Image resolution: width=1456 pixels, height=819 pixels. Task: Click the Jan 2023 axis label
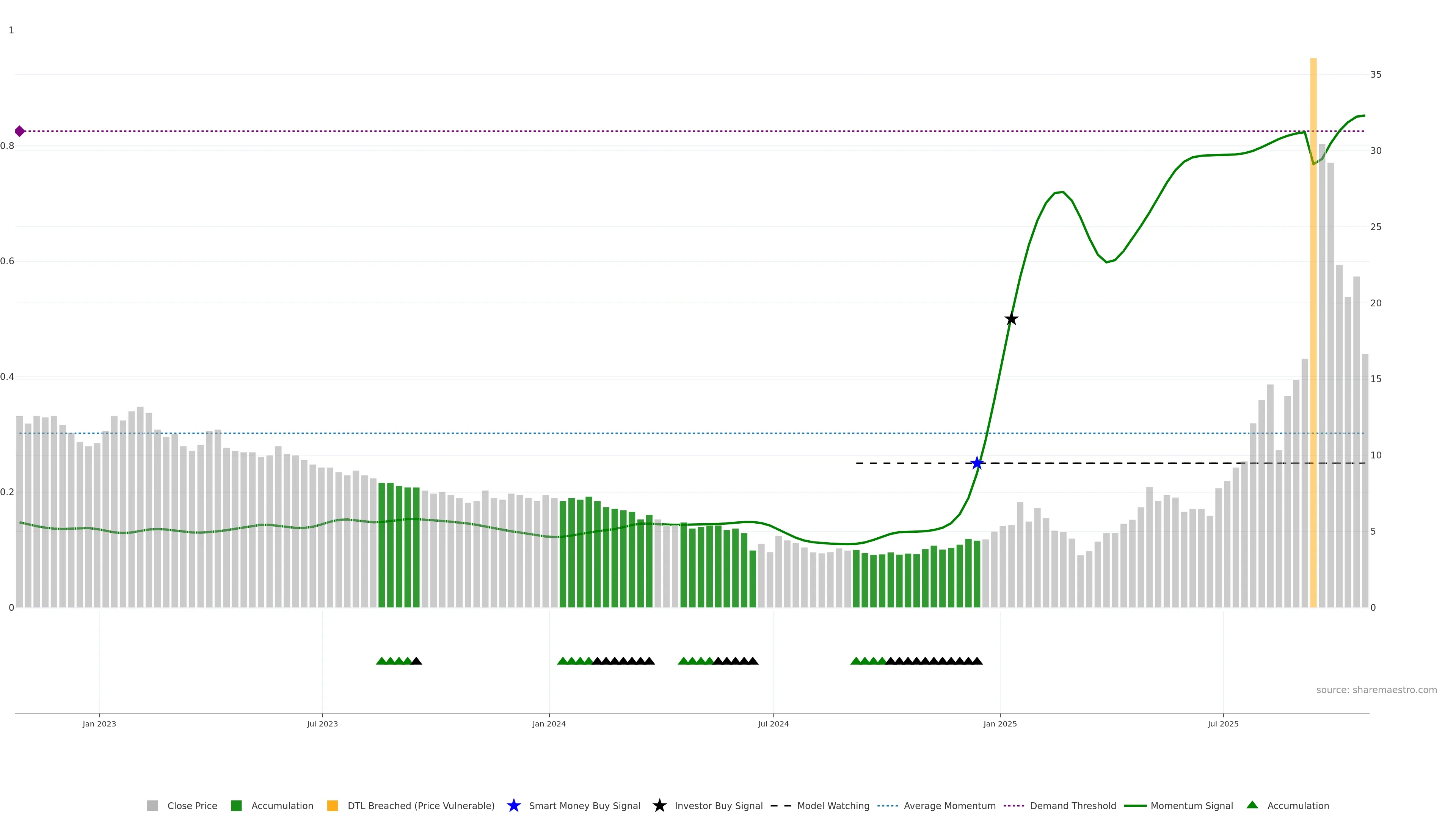tap(99, 723)
